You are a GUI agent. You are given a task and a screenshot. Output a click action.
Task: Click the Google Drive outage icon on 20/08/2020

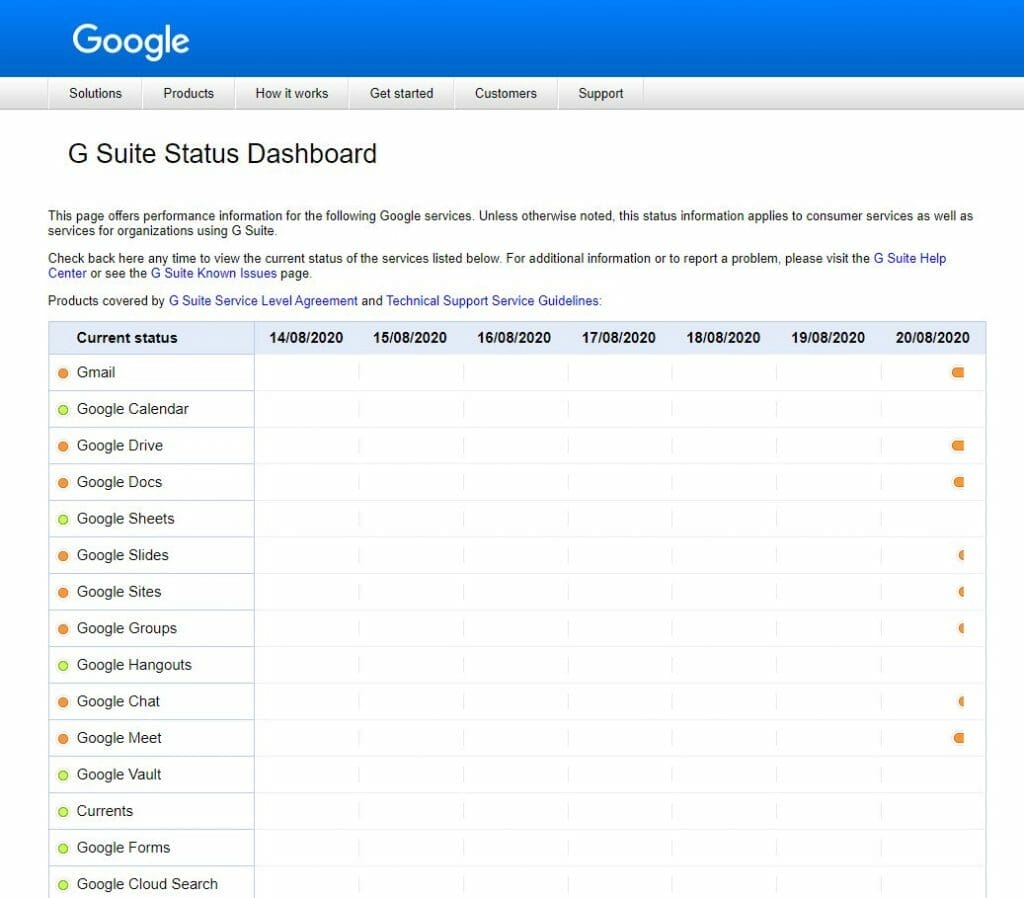[x=957, y=445]
